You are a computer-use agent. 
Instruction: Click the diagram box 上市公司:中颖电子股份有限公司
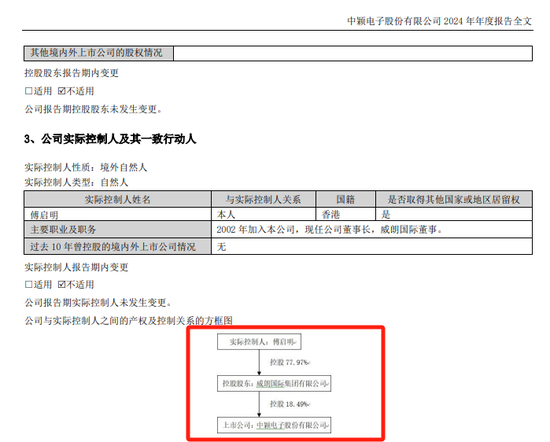(x=274, y=425)
